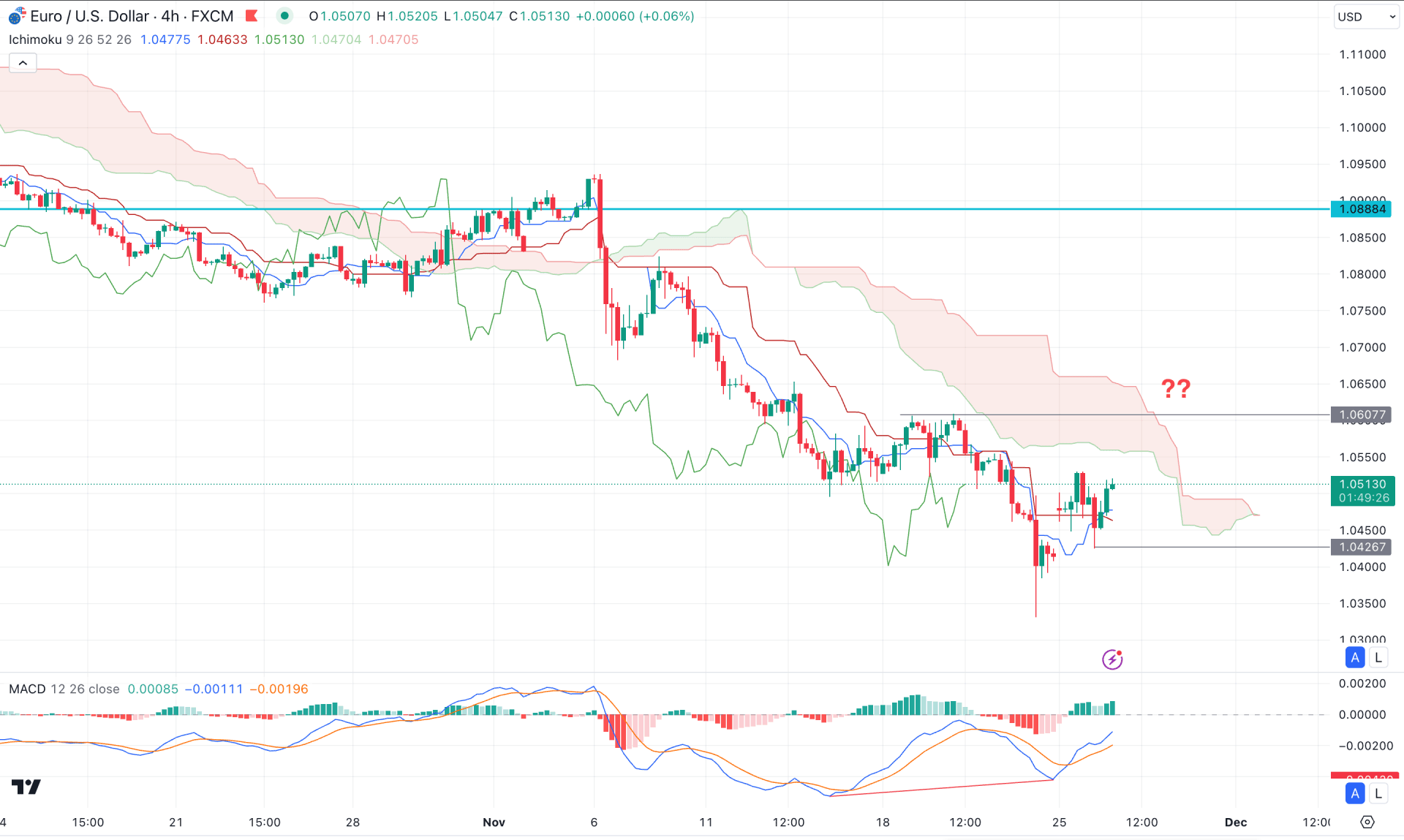Click the current price label 1.05130
This screenshot has height=840, width=1404.
[x=1362, y=491]
